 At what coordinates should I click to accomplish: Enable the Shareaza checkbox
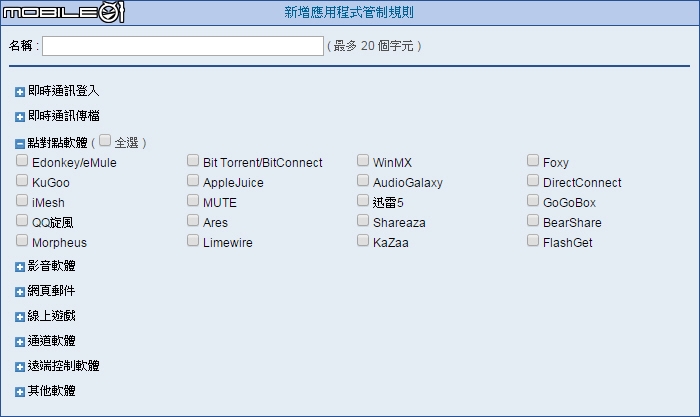(x=363, y=221)
